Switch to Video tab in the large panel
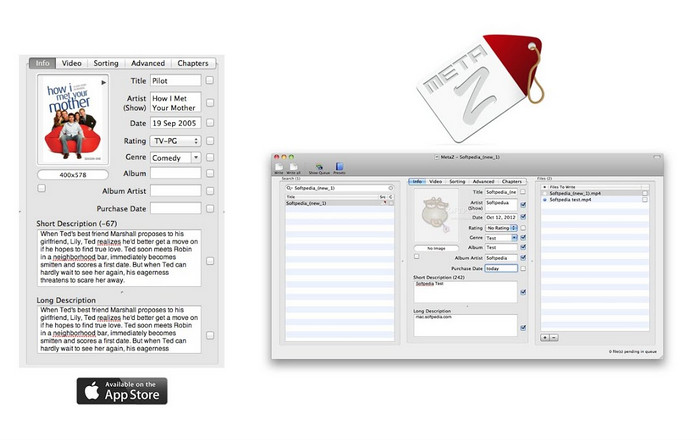 71,63
